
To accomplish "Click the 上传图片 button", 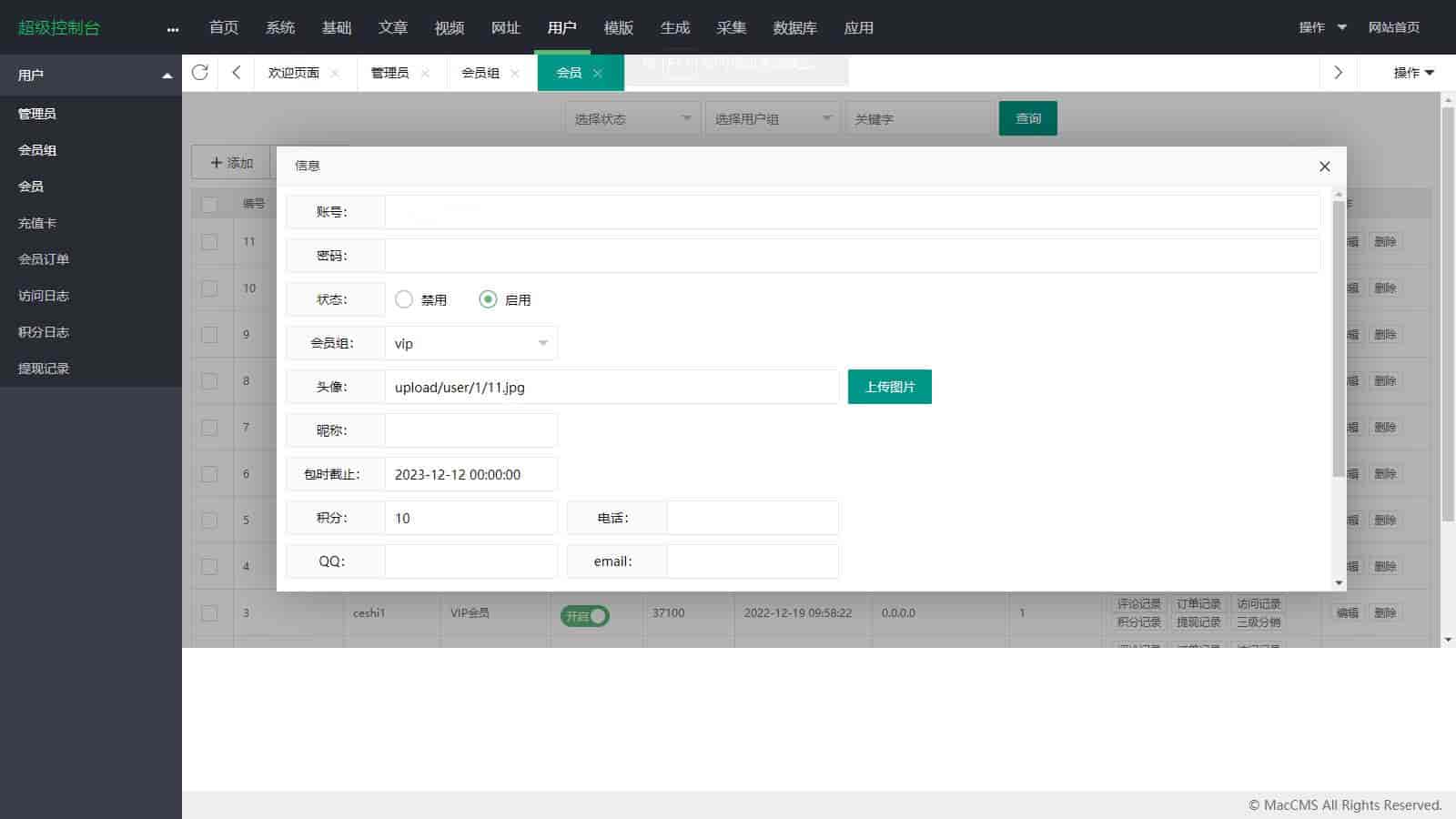I will click(889, 387).
